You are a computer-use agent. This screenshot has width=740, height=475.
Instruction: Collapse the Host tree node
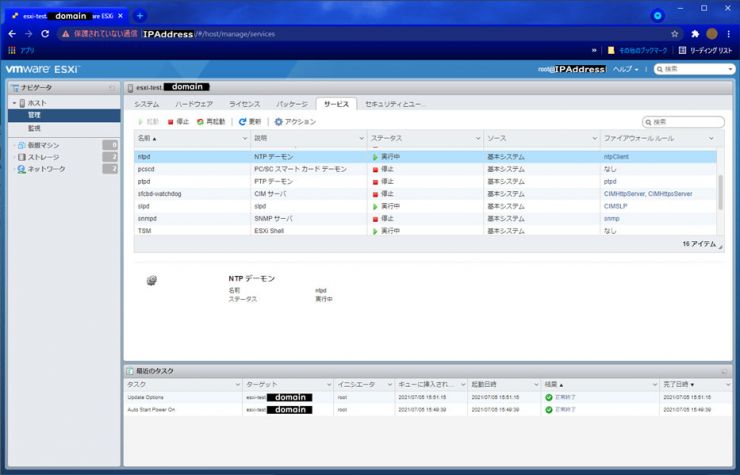pos(14,103)
